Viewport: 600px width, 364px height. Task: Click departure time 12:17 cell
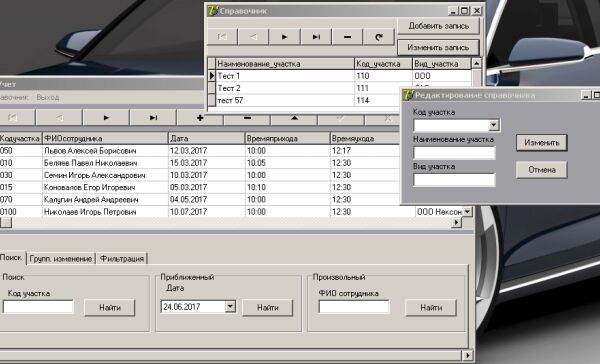[365, 151]
